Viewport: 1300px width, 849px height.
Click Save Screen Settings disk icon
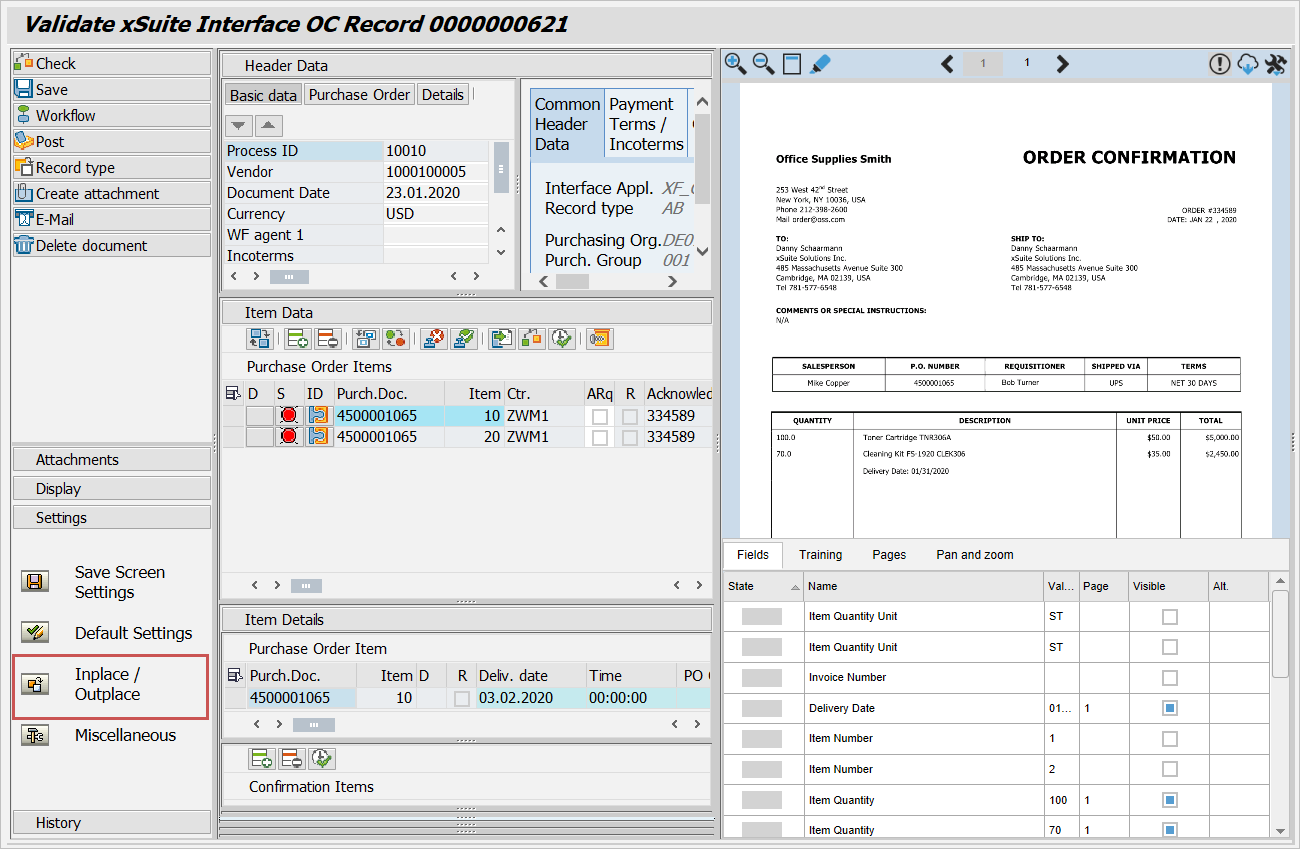coord(35,582)
